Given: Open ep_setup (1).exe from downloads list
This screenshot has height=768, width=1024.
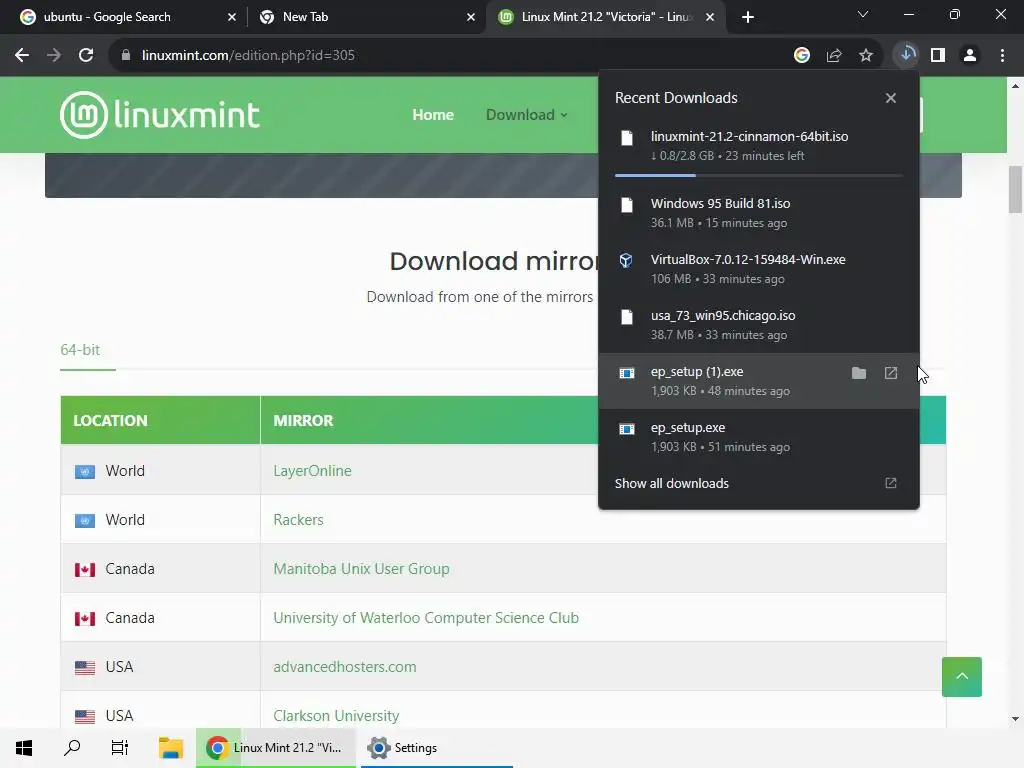Looking at the screenshot, I should (x=891, y=373).
